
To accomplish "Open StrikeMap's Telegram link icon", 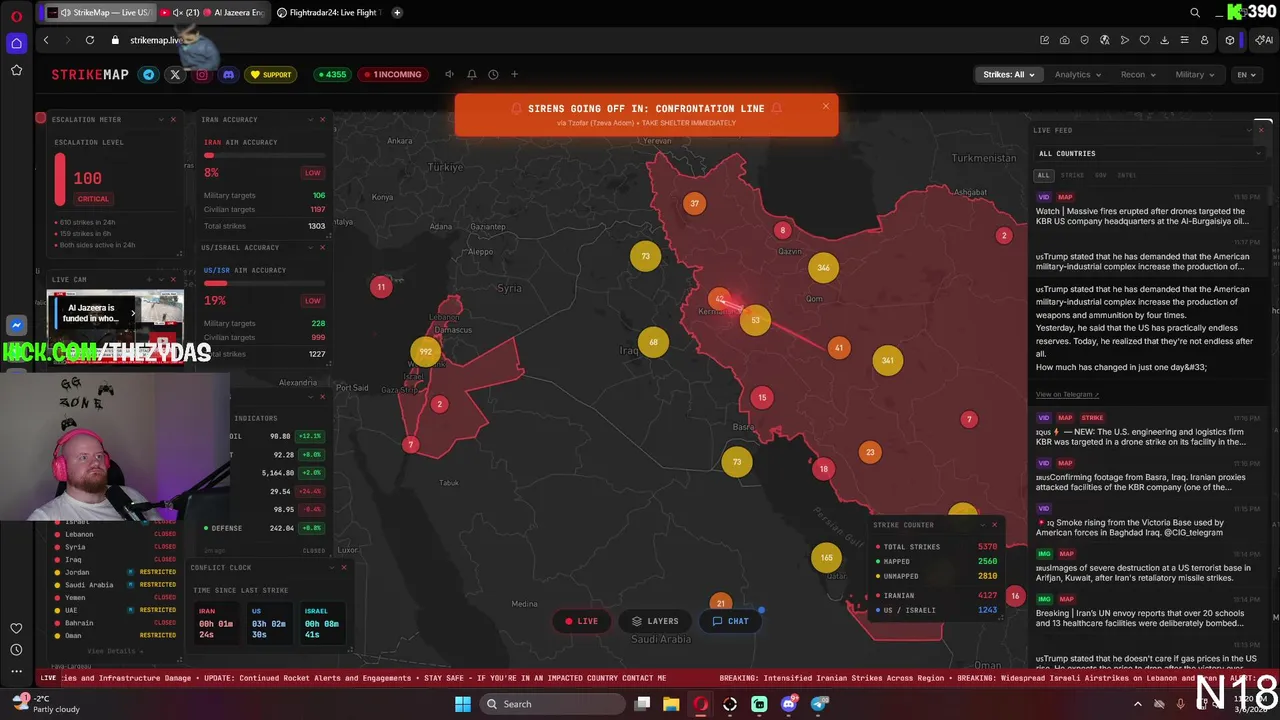I will coord(149,74).
